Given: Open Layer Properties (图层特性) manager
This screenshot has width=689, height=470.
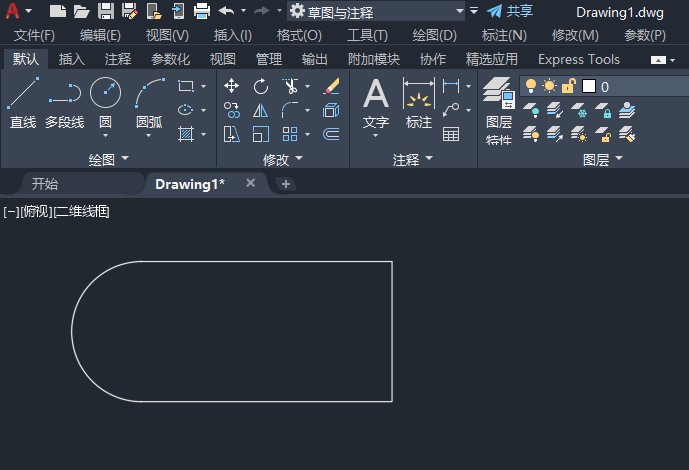Looking at the screenshot, I should (x=499, y=110).
